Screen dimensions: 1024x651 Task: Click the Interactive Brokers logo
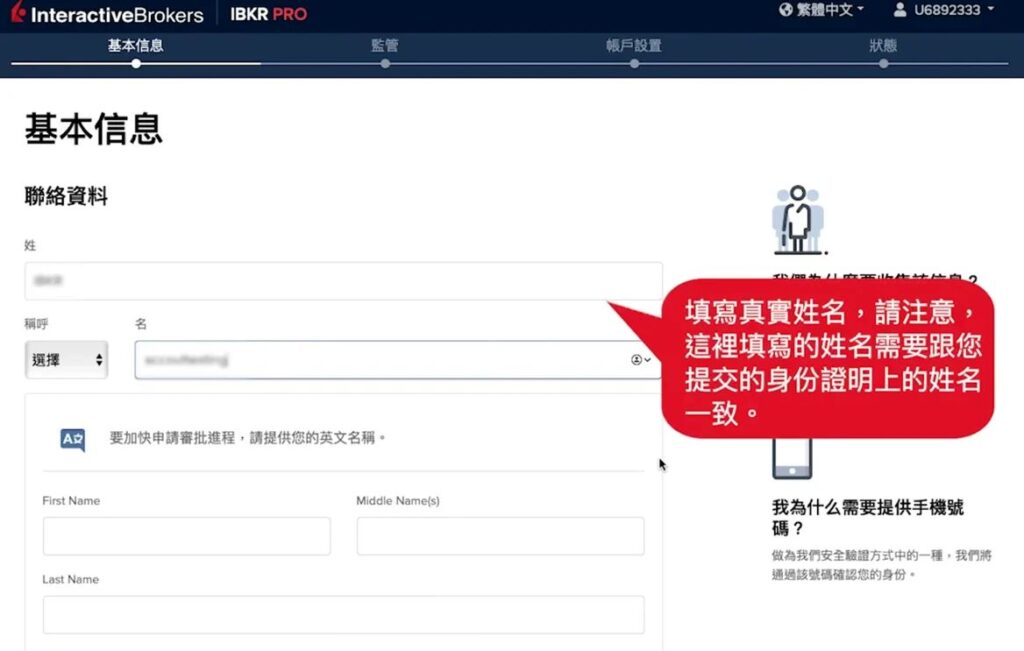pyautogui.click(x=107, y=14)
